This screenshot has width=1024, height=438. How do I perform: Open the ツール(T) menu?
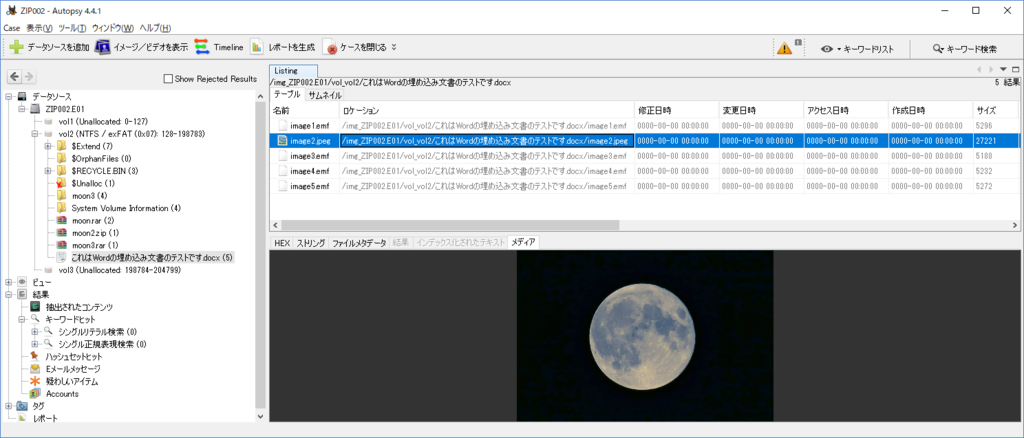(x=72, y=28)
